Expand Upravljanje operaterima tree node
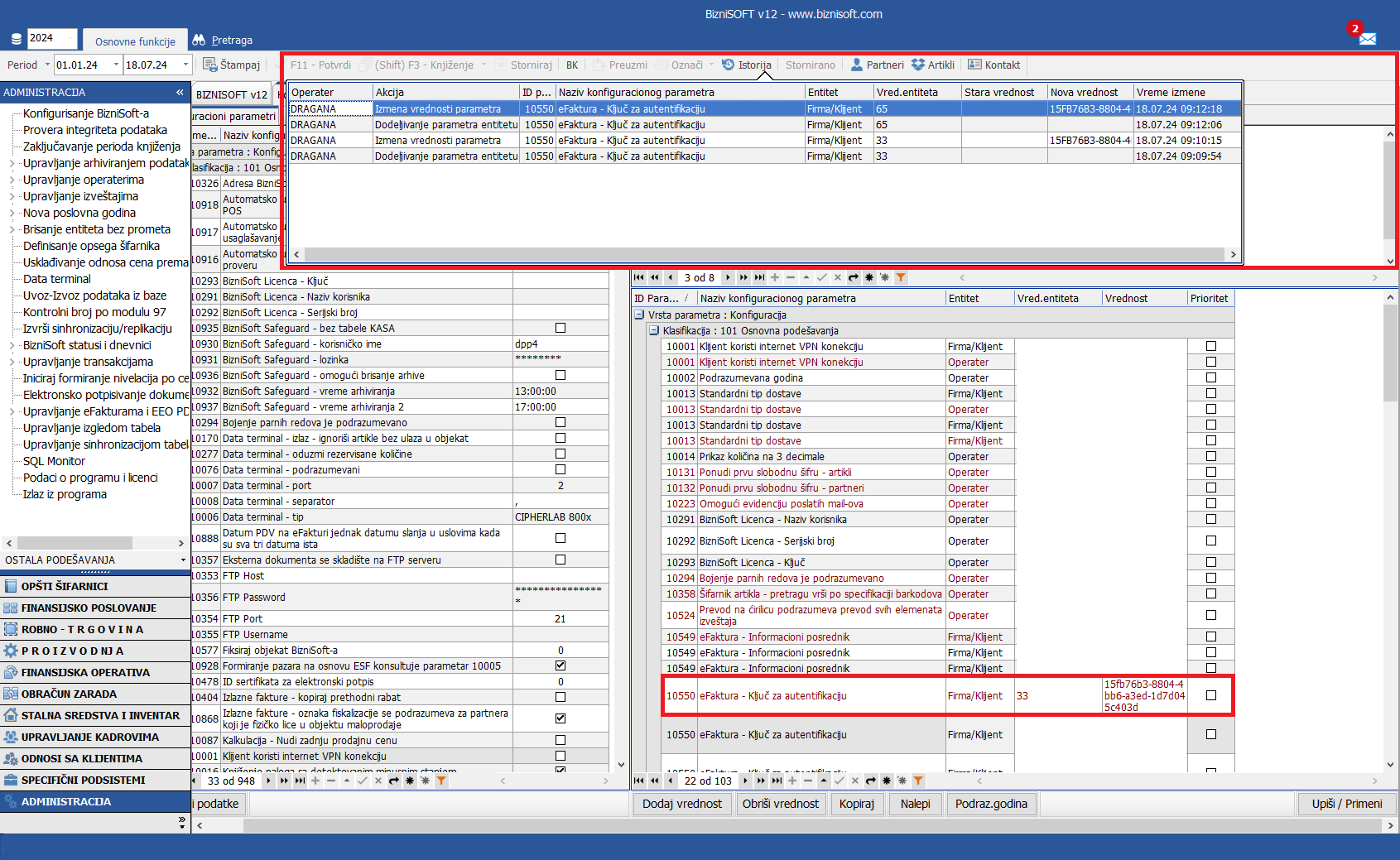Screen dimensions: 1400x860 click(12, 180)
